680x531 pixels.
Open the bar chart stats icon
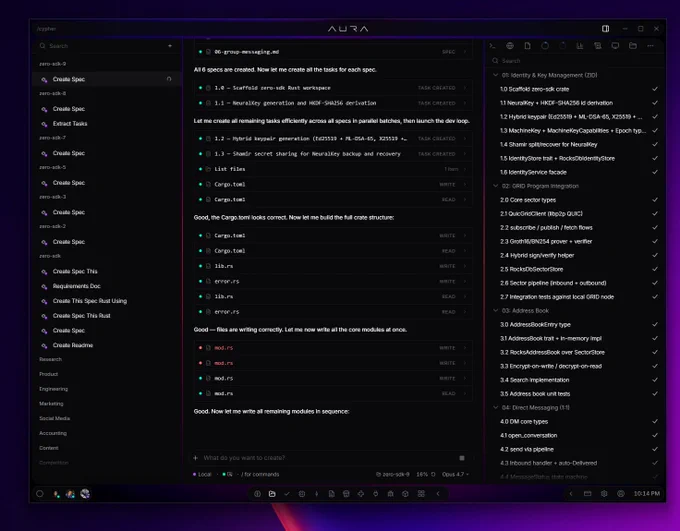[x=580, y=46]
